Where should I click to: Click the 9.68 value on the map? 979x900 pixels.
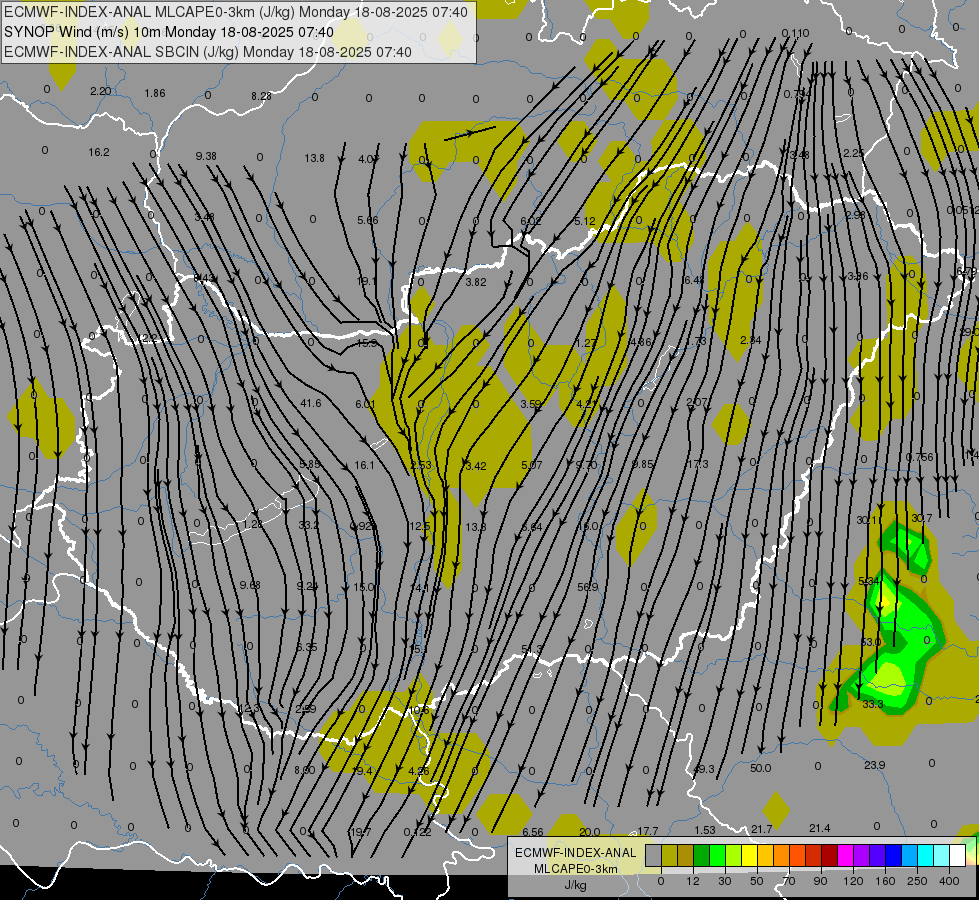(250, 585)
